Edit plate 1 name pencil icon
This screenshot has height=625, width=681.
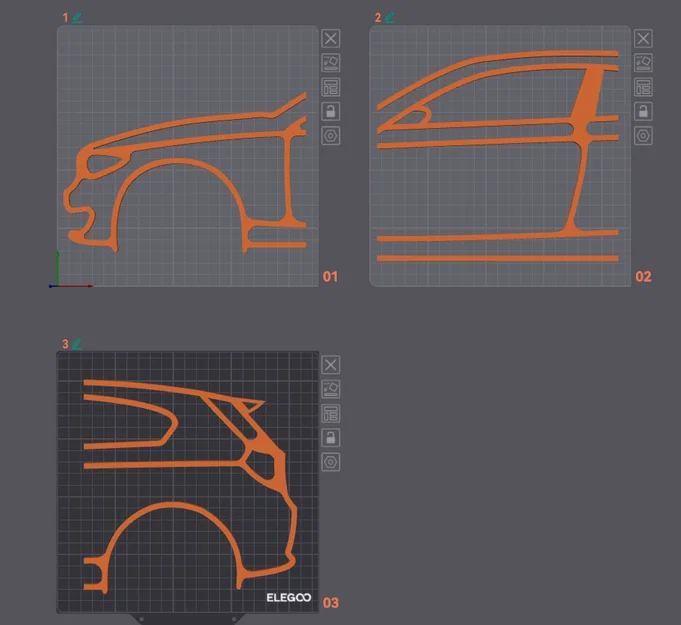click(77, 18)
